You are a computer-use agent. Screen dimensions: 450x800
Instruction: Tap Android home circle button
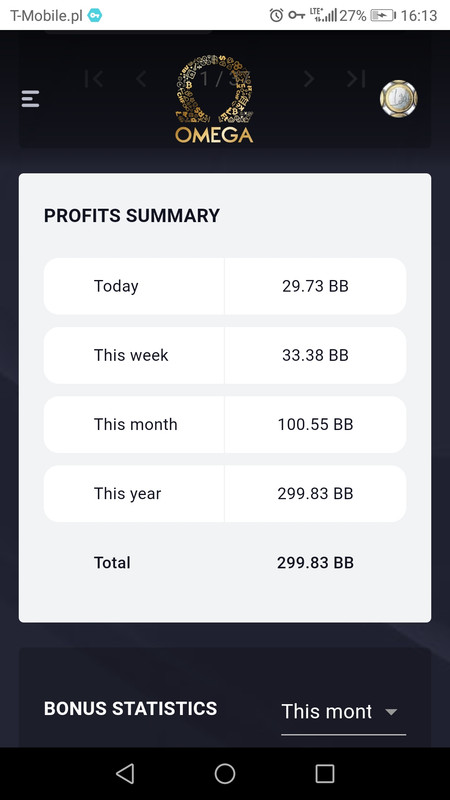click(x=225, y=773)
